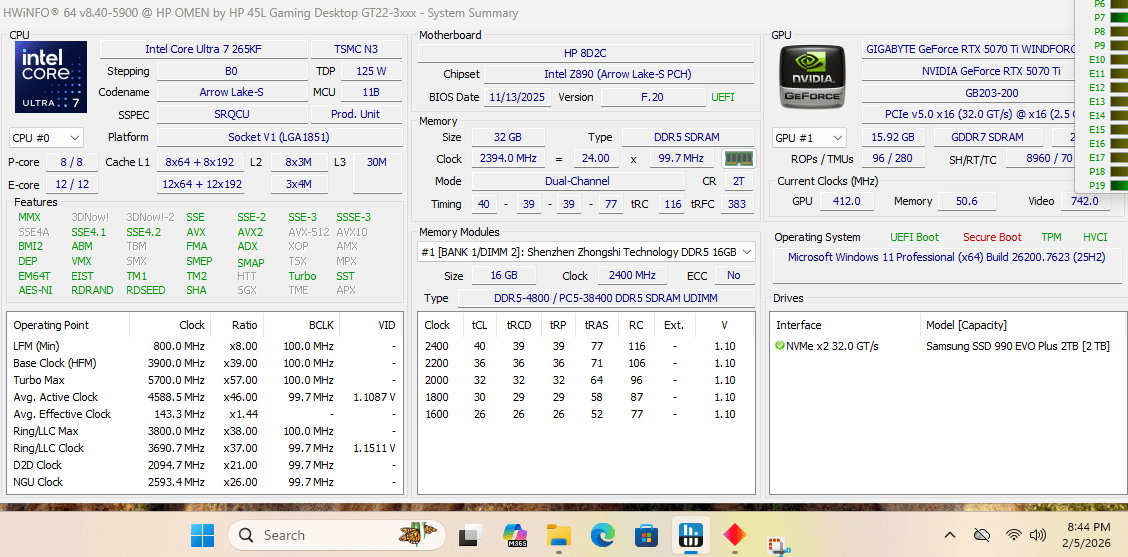Click the NVIDIA GeForce logo

[814, 76]
